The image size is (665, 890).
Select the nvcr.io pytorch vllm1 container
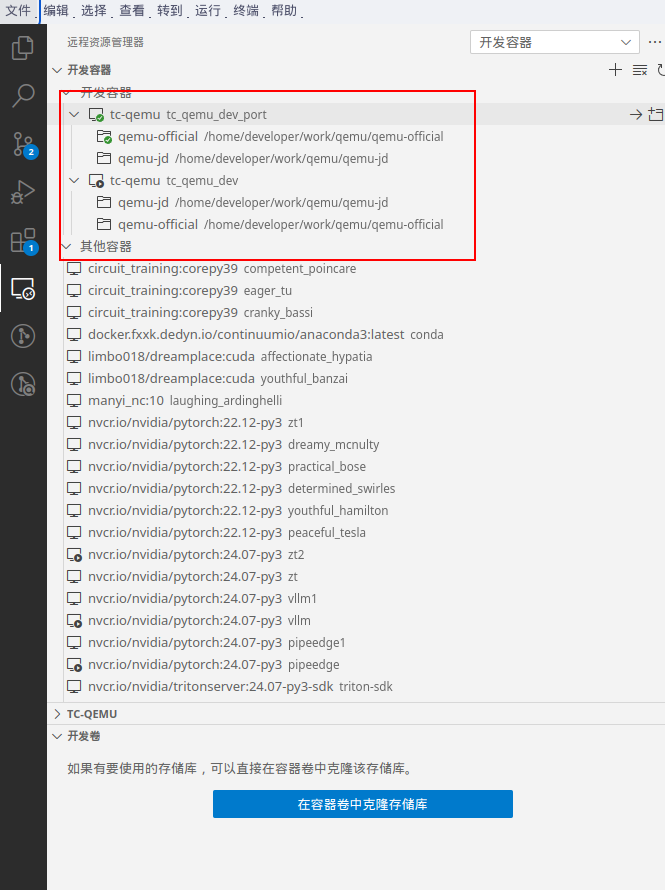coord(202,598)
